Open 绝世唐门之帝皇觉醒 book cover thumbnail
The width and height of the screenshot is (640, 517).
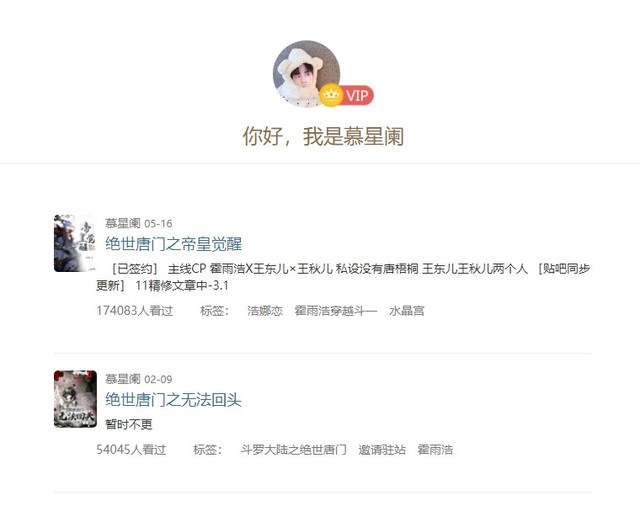(75, 243)
